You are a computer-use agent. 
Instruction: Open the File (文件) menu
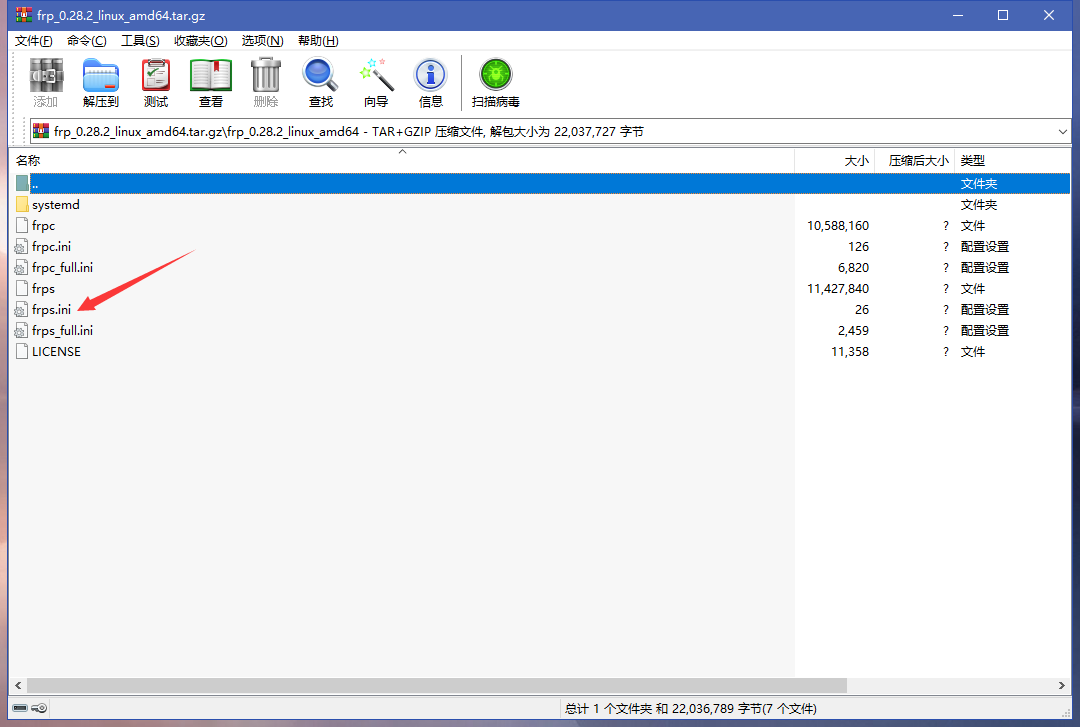(x=34, y=41)
